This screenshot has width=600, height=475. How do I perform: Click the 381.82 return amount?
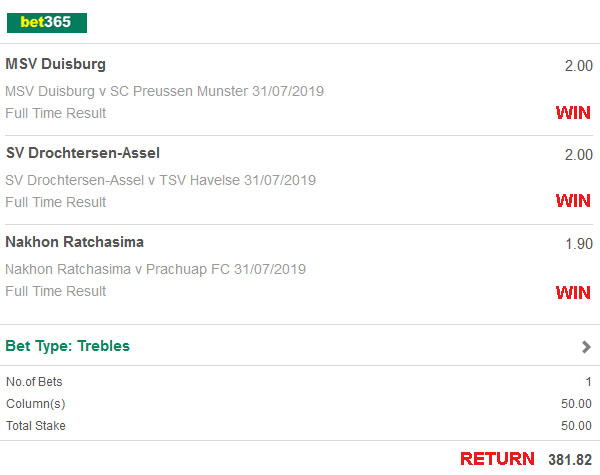[570, 460]
